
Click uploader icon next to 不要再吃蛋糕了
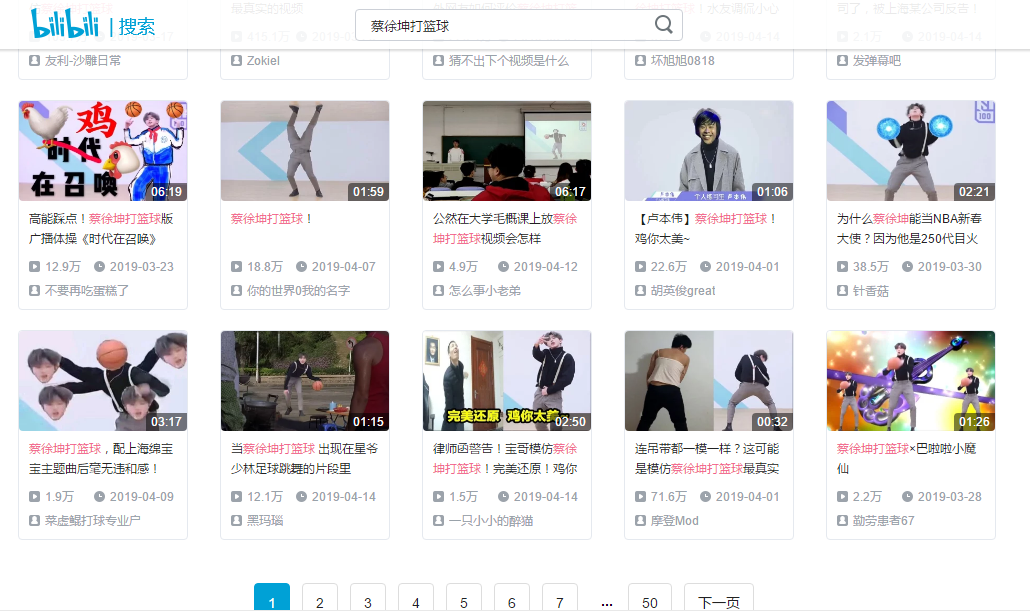click(x=35, y=290)
